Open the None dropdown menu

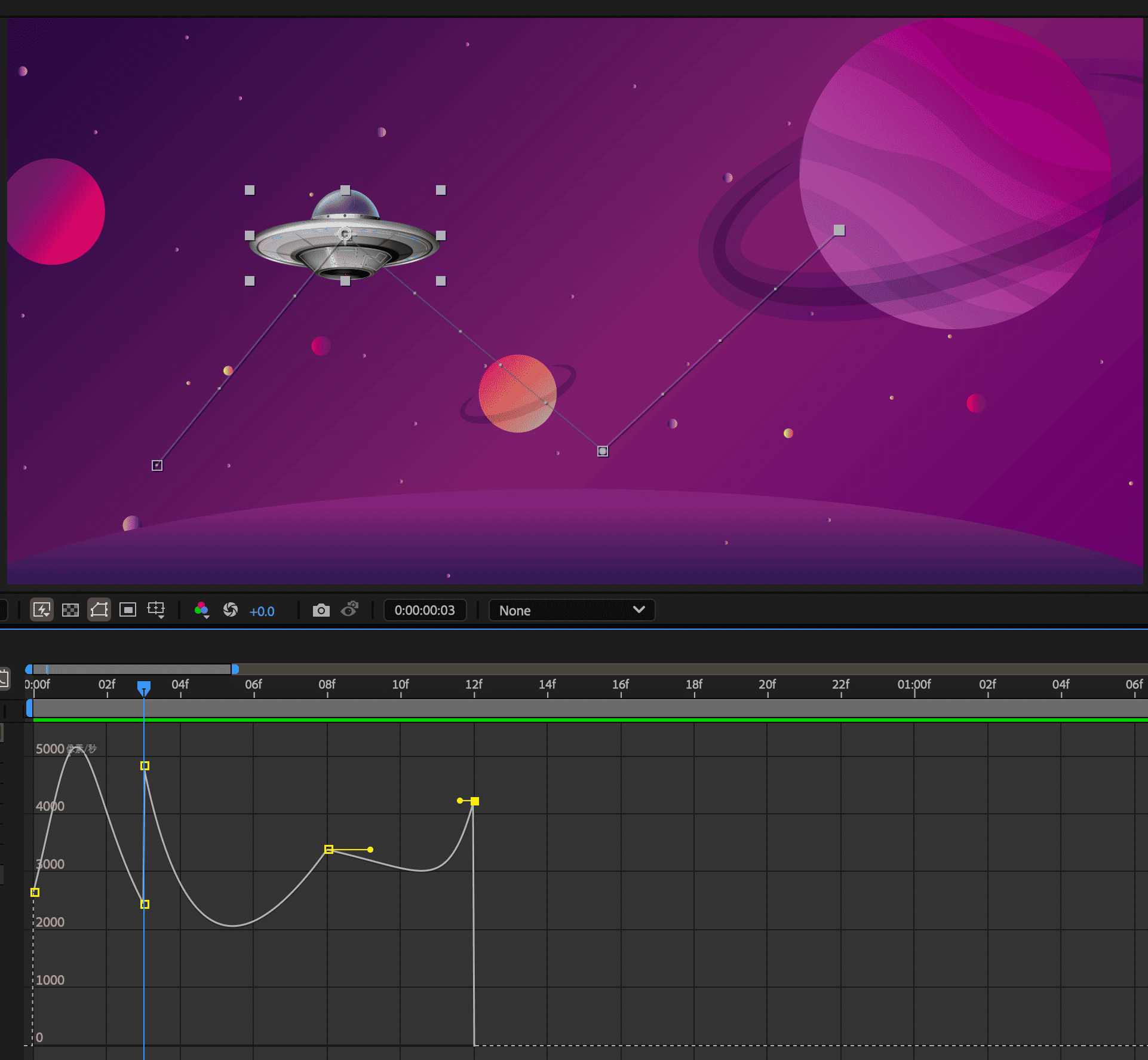click(572, 610)
